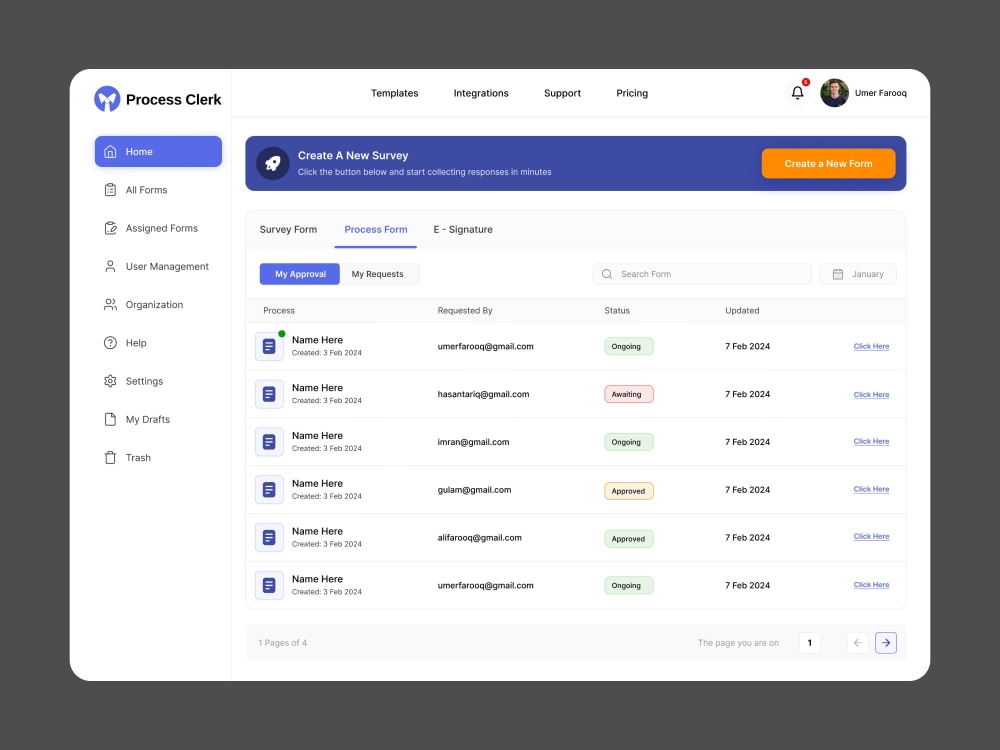Switch to the Survey Form tab
Image resolution: width=1000 pixels, height=750 pixels.
point(288,230)
